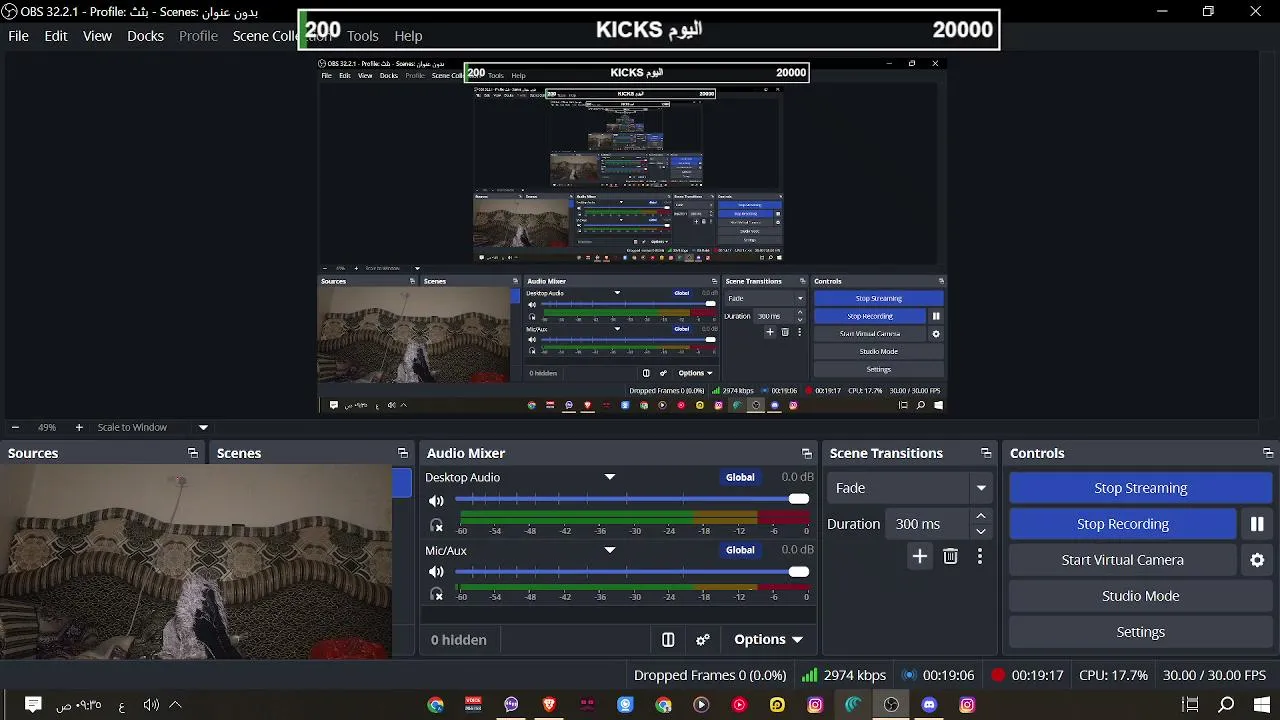Click the camera feed in Sources dock

tap(196, 562)
